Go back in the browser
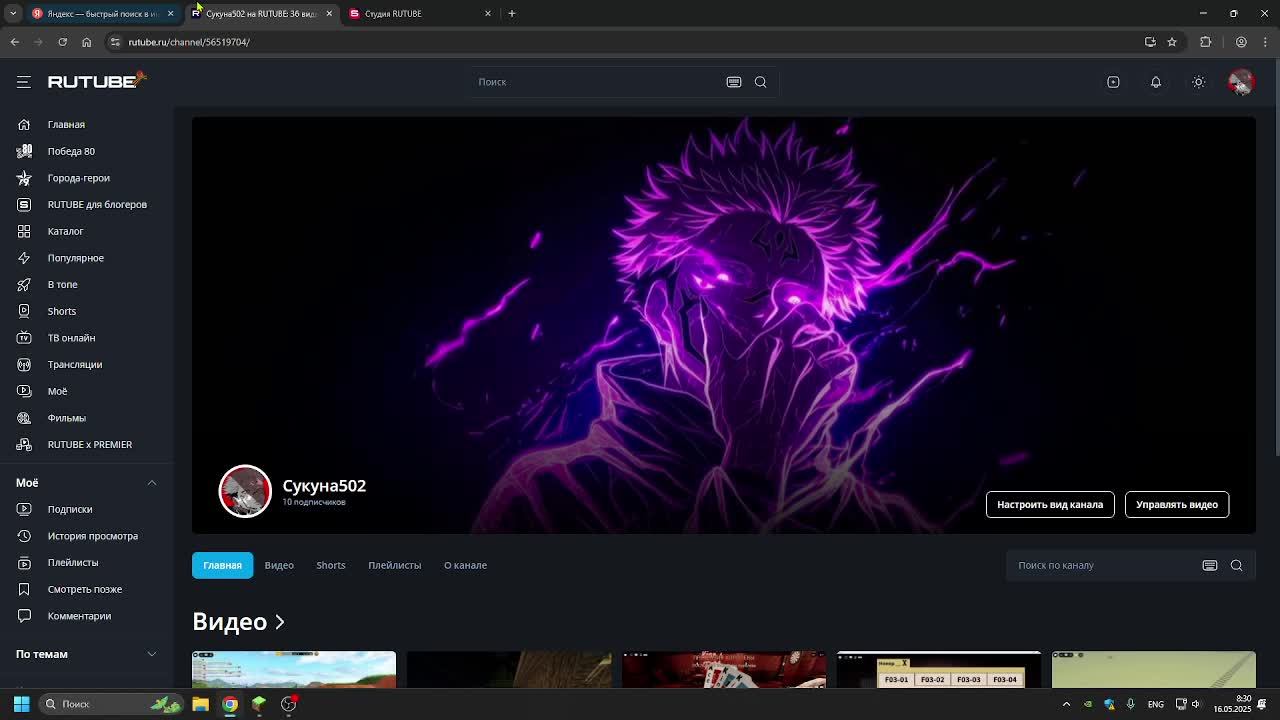Screen dimensions: 1280x720 click(14, 42)
